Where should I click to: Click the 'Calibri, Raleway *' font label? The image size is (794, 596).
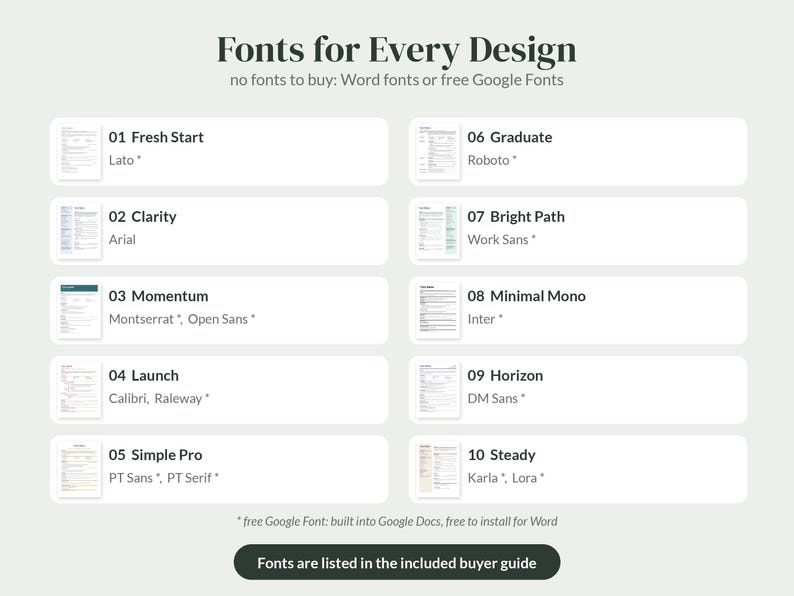click(x=159, y=399)
